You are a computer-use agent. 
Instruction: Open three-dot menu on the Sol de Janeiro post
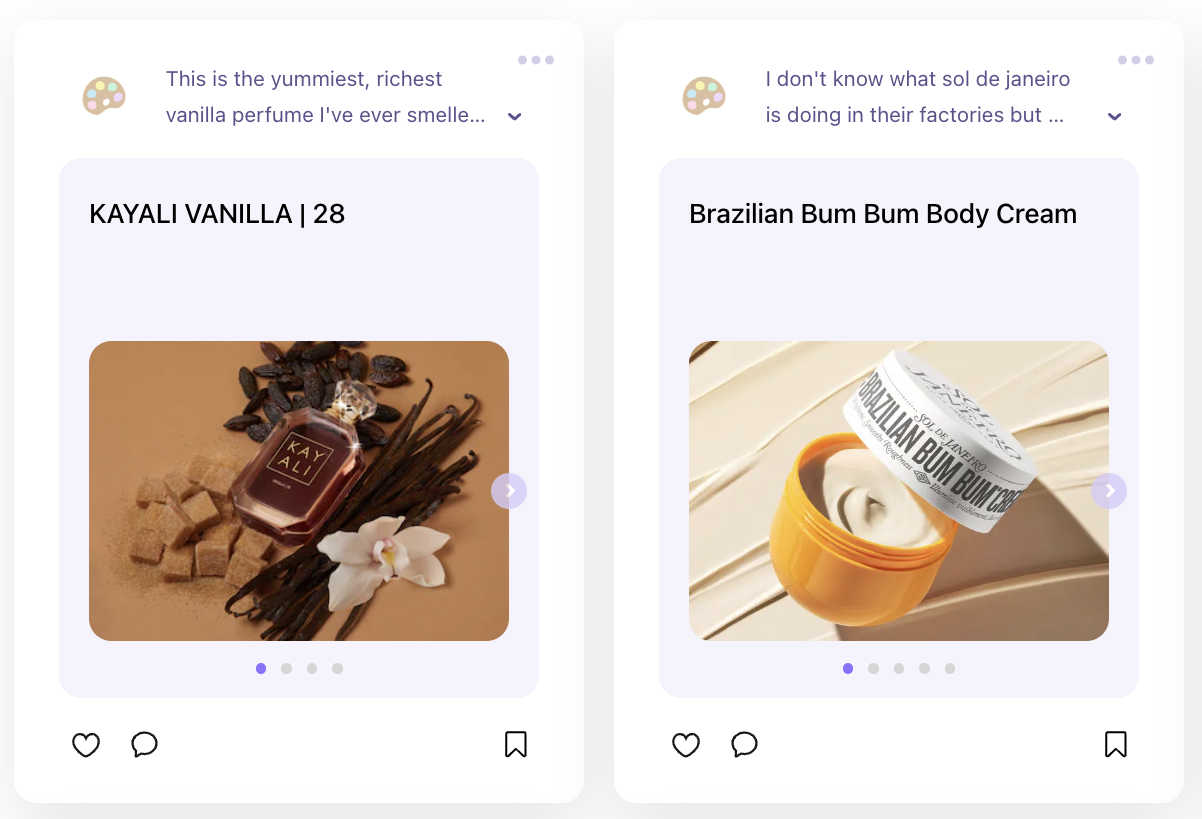pyautogui.click(x=1136, y=60)
